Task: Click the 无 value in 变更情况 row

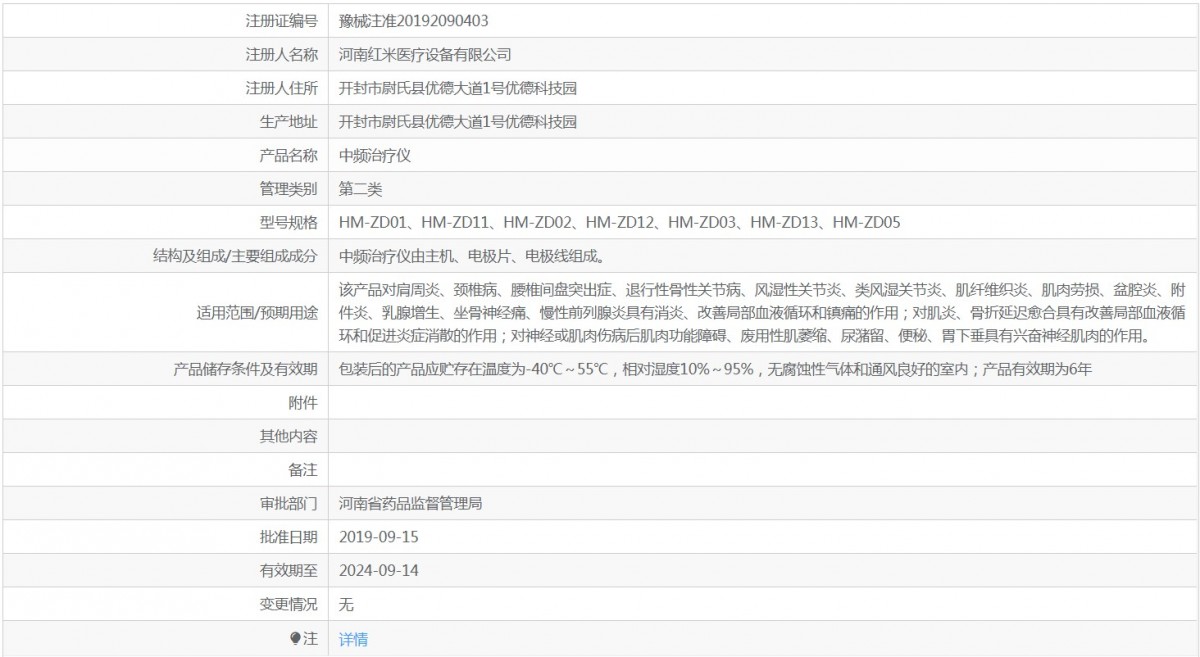Action: (x=346, y=605)
